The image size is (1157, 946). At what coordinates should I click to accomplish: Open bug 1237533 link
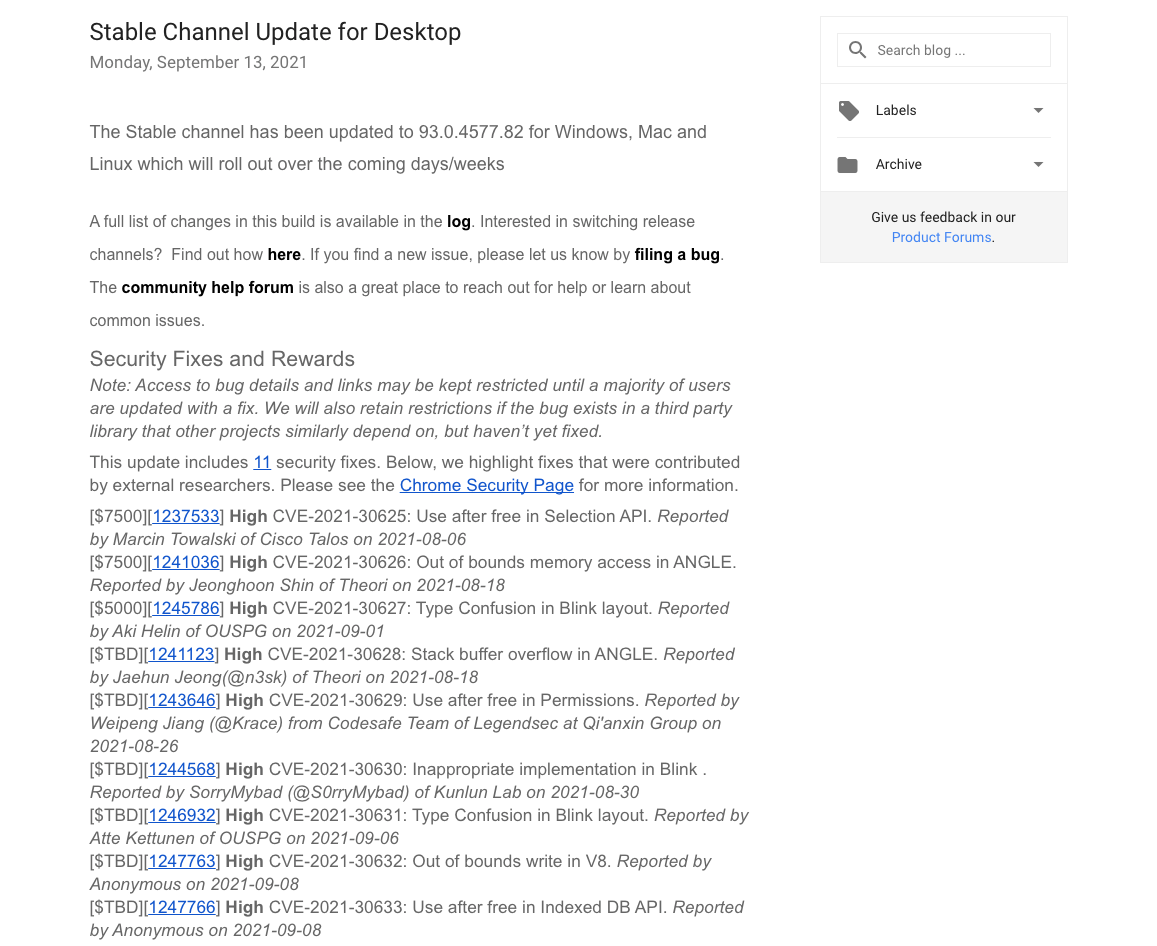tap(186, 517)
